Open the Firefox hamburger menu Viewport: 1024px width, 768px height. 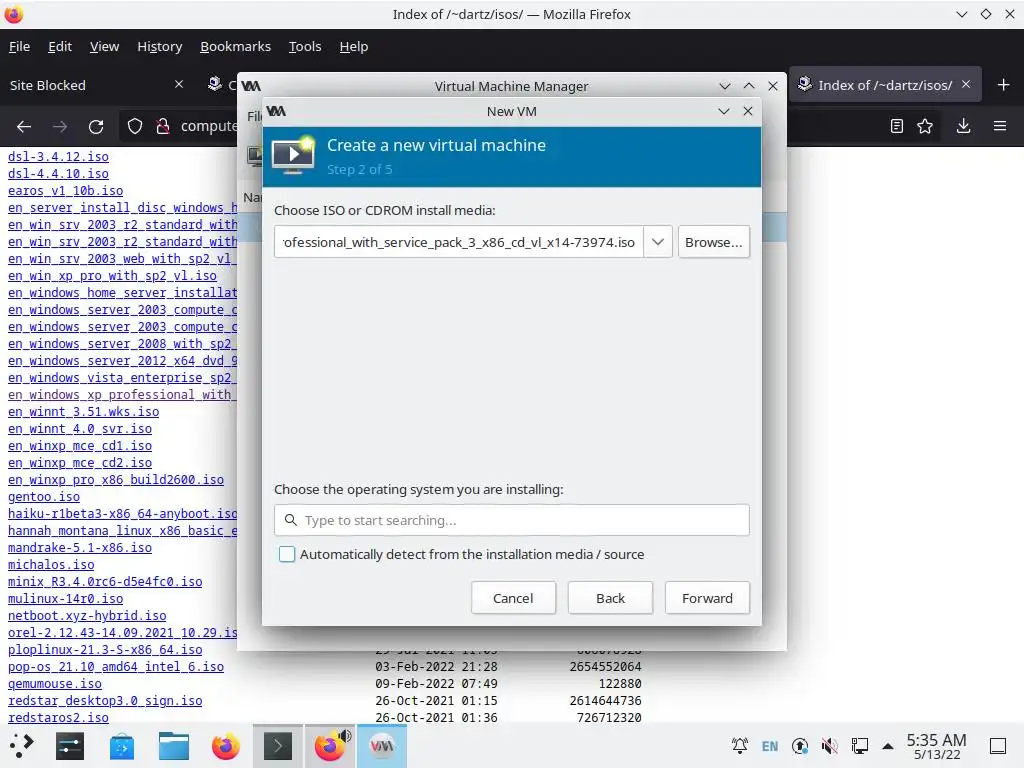click(1000, 126)
